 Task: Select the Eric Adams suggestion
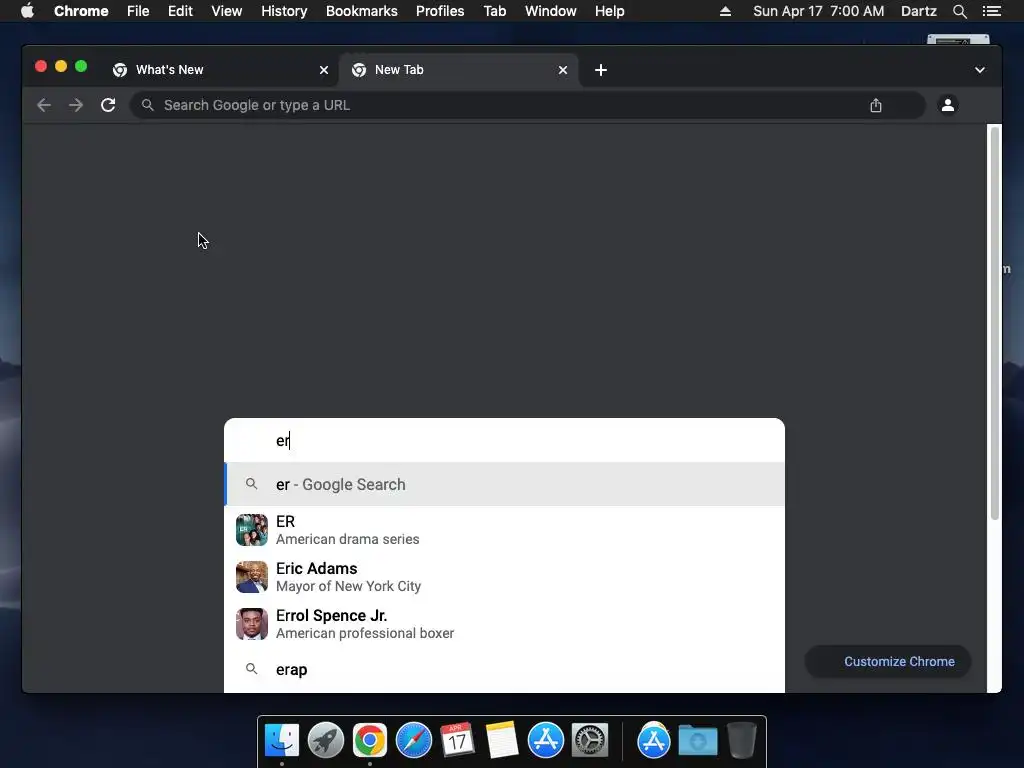point(504,577)
